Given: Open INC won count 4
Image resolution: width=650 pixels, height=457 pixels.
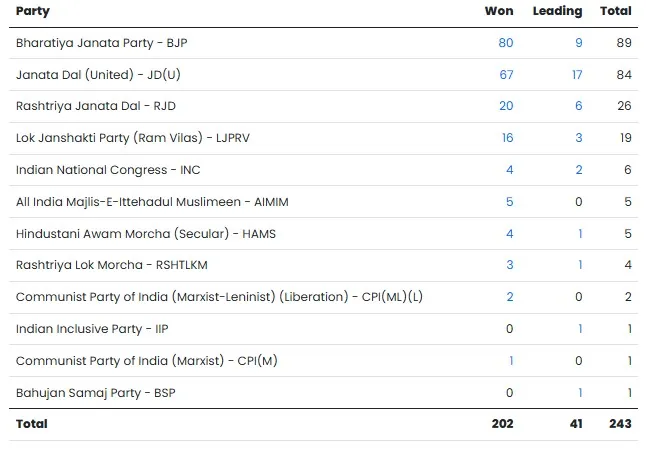Looking at the screenshot, I should [x=509, y=170].
